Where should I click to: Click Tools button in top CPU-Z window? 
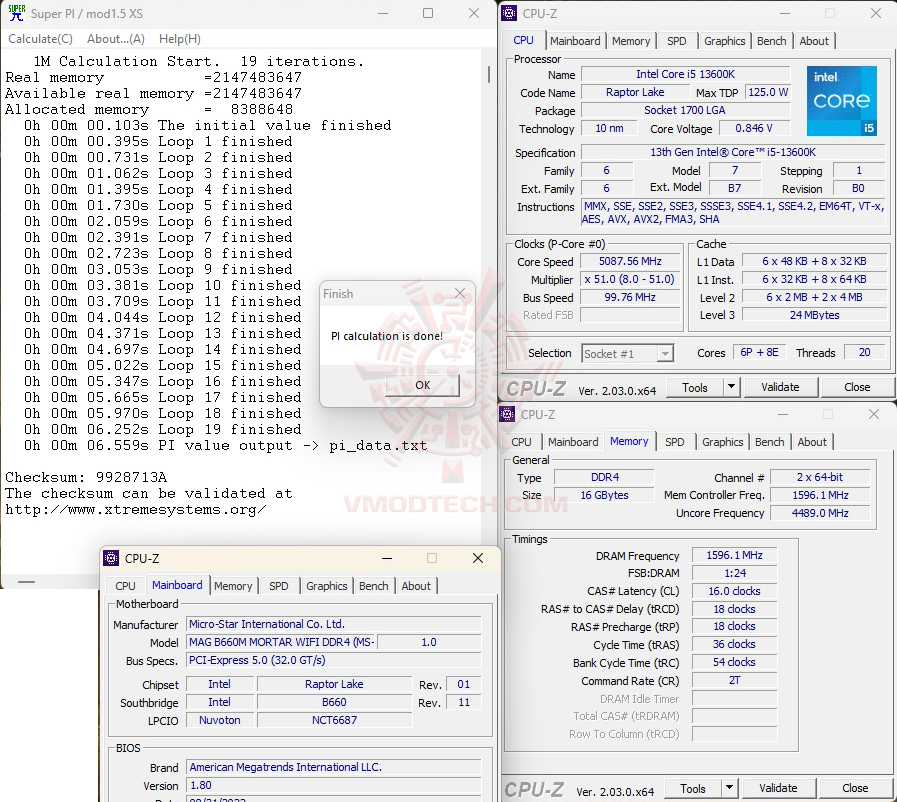[694, 387]
